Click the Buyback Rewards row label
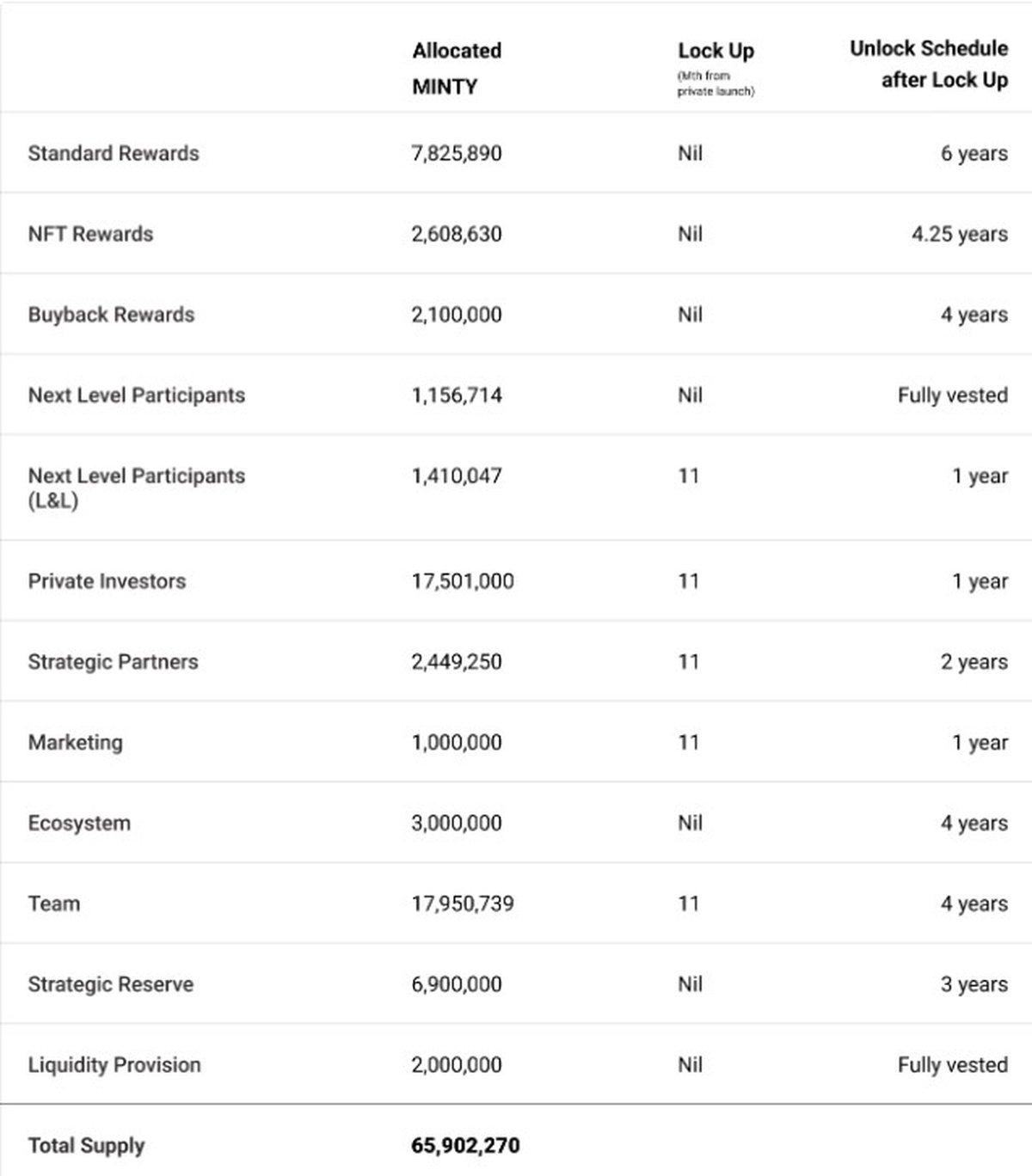Image resolution: width=1032 pixels, height=1176 pixels. [x=111, y=315]
